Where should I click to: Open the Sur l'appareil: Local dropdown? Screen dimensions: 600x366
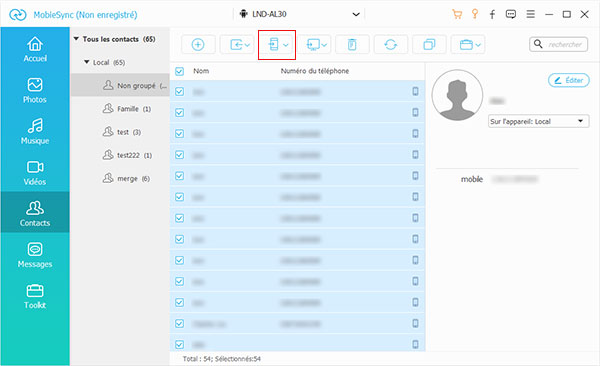tap(538, 121)
